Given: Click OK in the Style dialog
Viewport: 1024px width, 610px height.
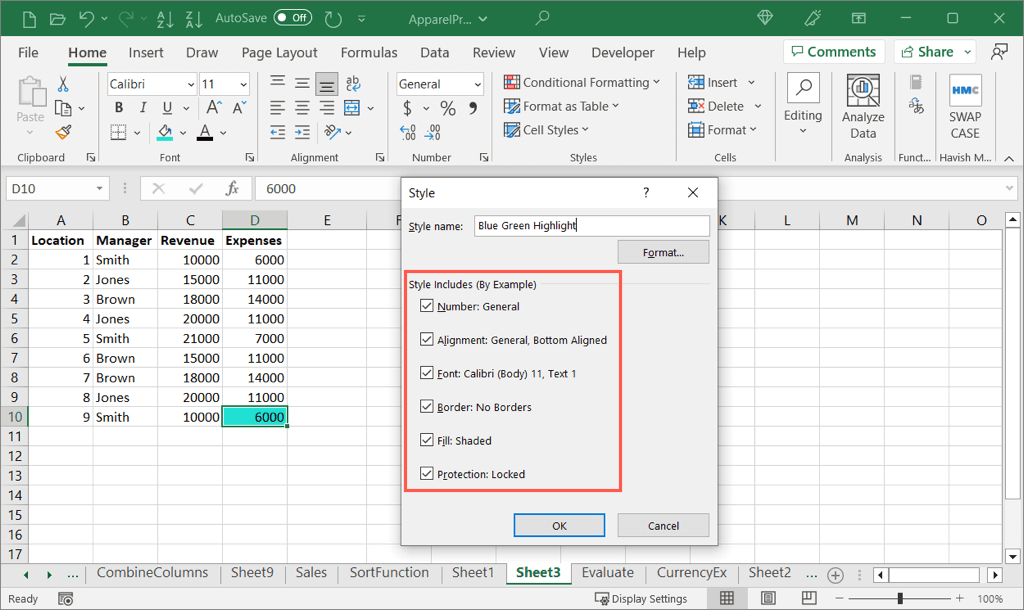Looking at the screenshot, I should 559,525.
